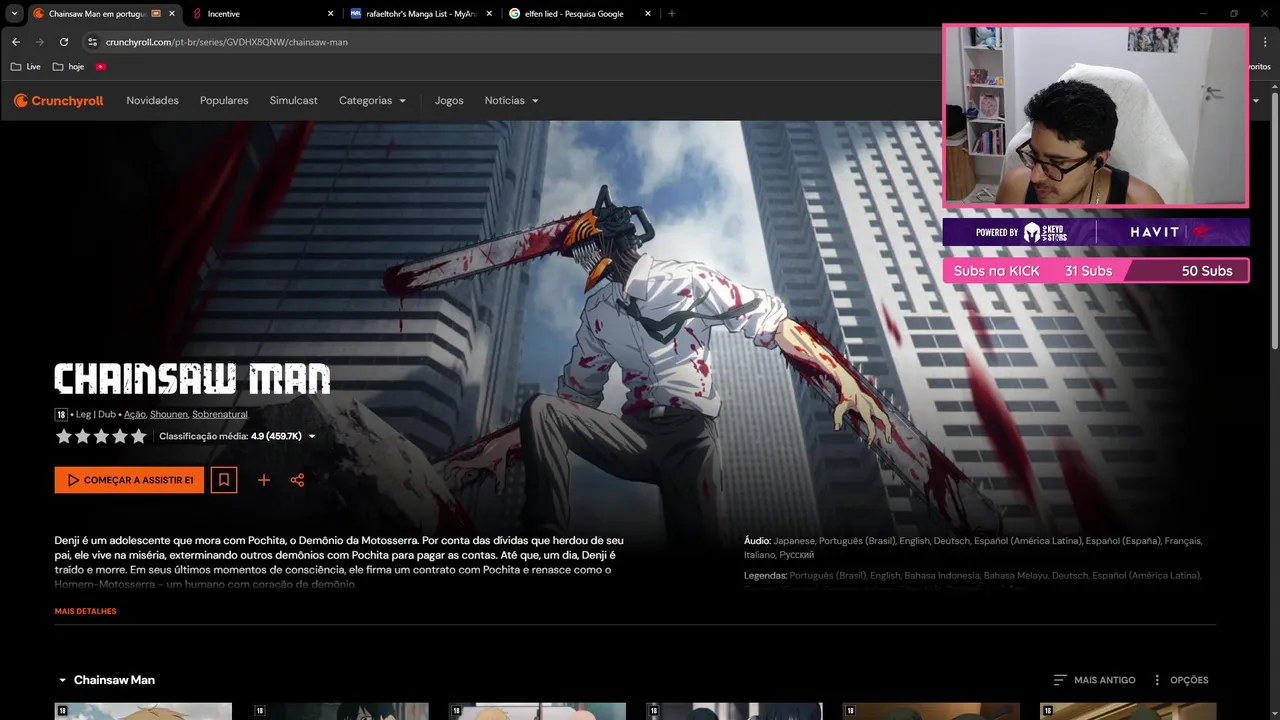Switch to the elfen lied Google tab
The image size is (1280, 720).
(x=580, y=14)
